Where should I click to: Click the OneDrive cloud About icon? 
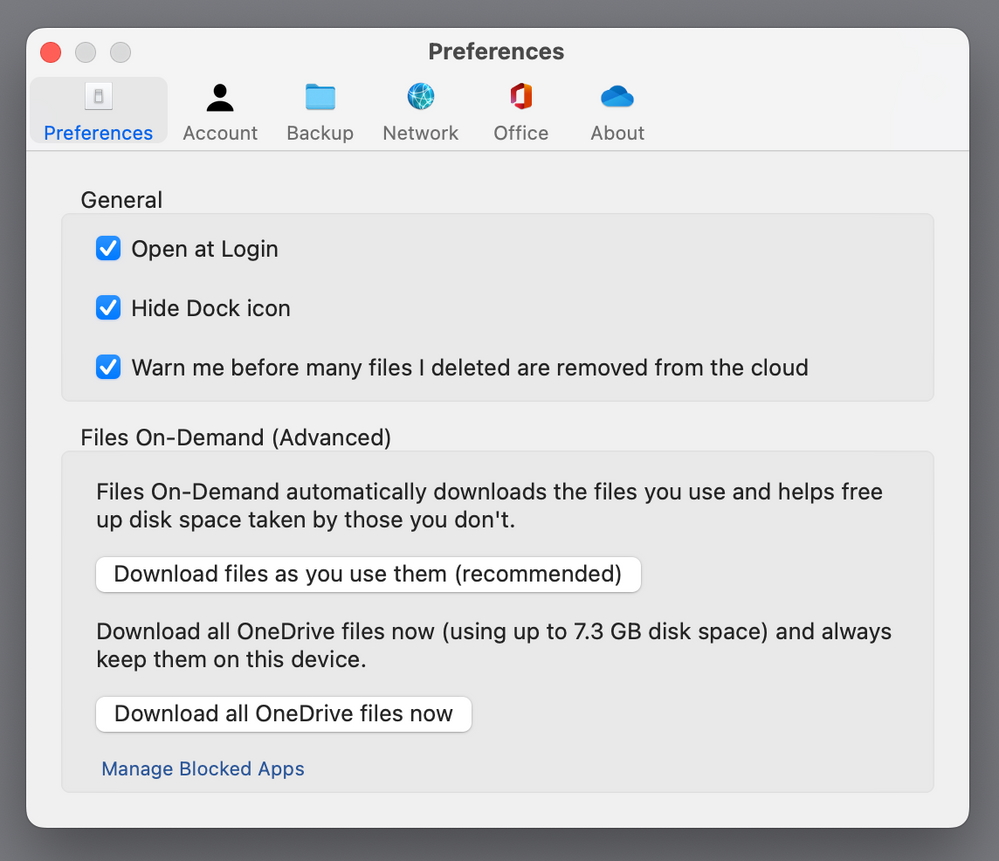point(617,96)
